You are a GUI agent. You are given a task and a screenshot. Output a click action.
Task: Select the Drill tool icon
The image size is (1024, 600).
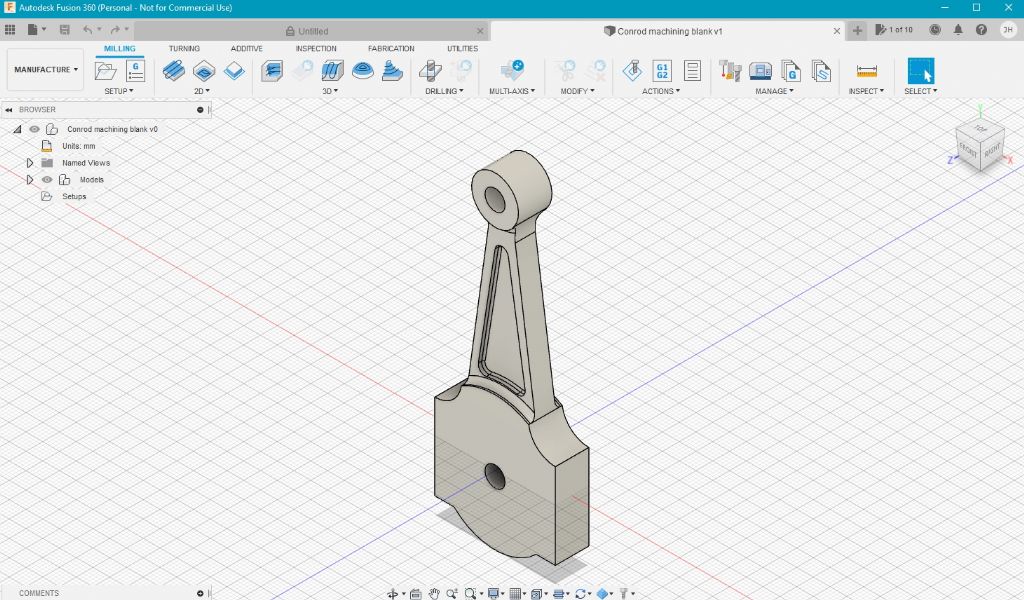pyautogui.click(x=430, y=71)
